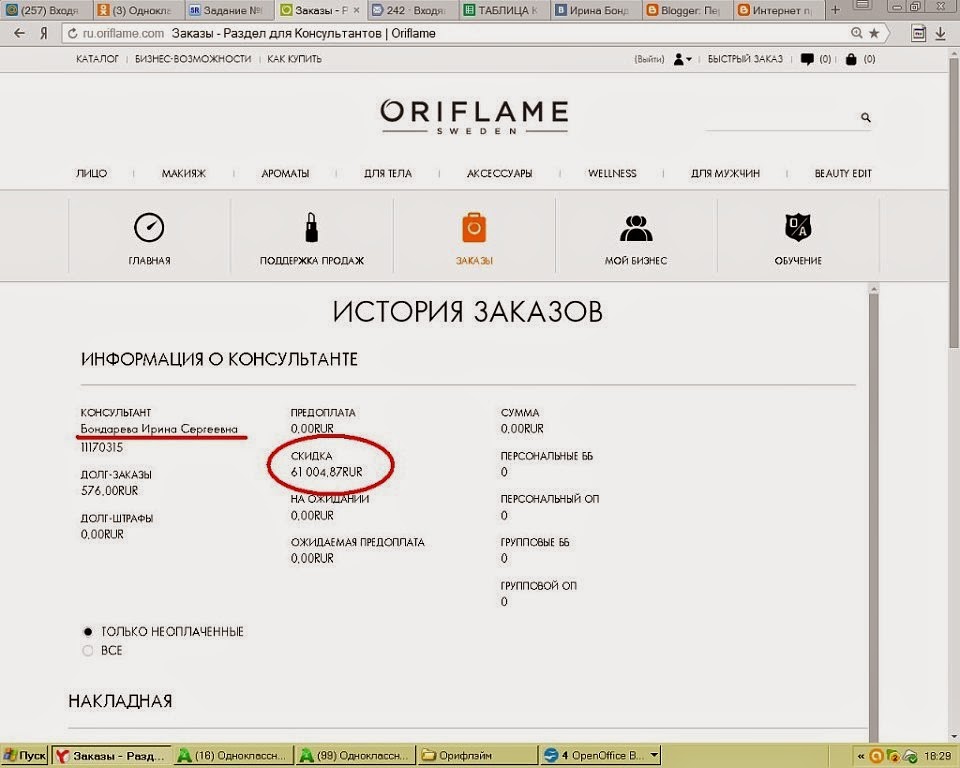The image size is (960, 768).
Task: Open the Для тела category menu
Action: (x=388, y=173)
